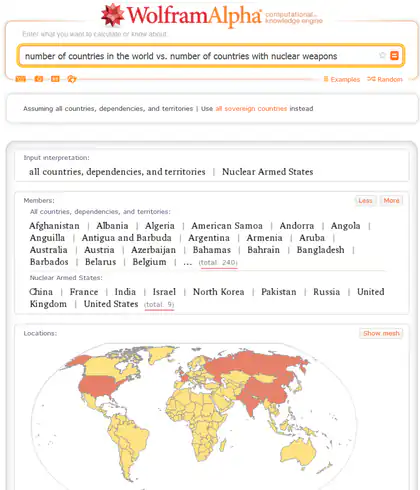Viewport: 420px width, 490px height.
Task: Click the favorite star in the search box
Action: click(x=382, y=55)
